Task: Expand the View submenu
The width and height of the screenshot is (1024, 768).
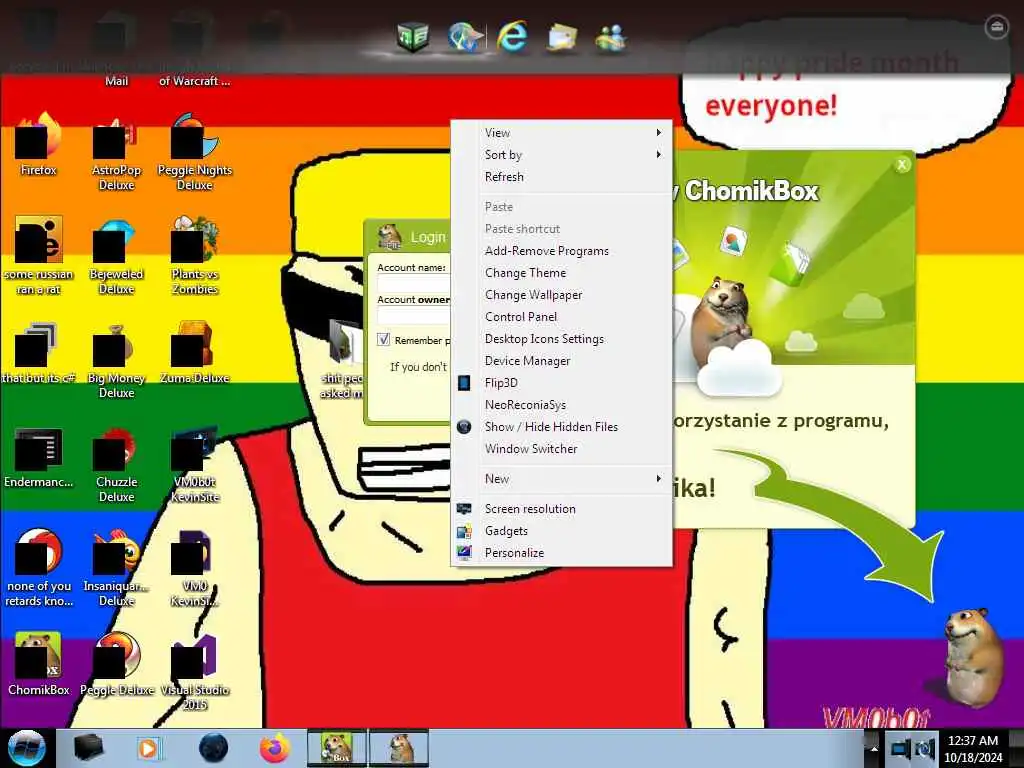Action: [562, 133]
